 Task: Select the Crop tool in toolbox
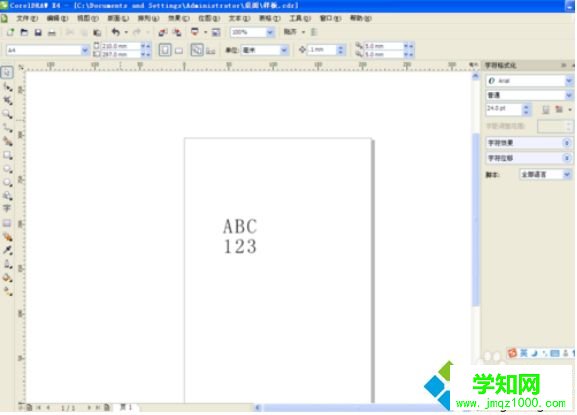click(x=7, y=100)
